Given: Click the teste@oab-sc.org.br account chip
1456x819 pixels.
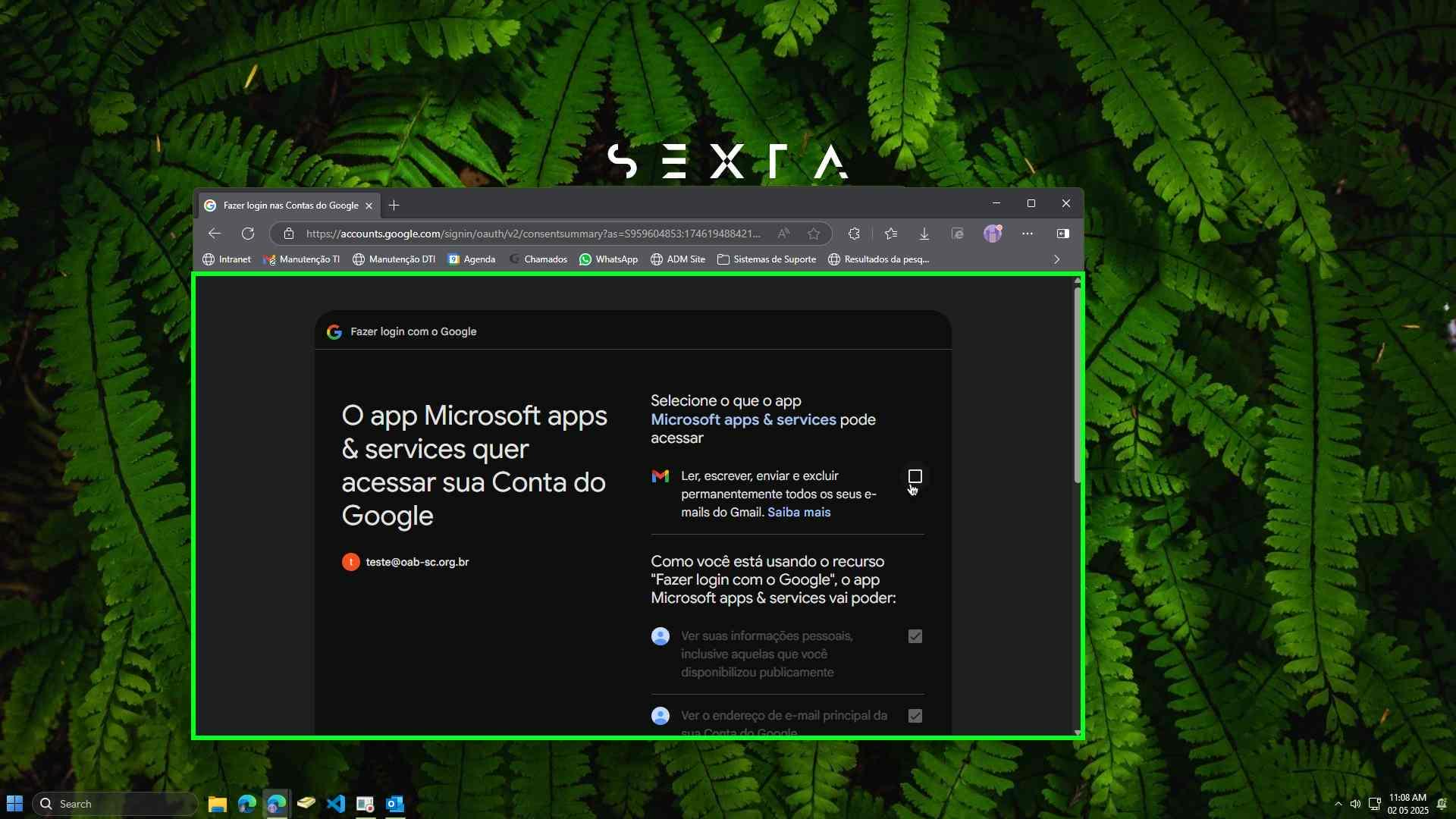Looking at the screenshot, I should coord(406,562).
